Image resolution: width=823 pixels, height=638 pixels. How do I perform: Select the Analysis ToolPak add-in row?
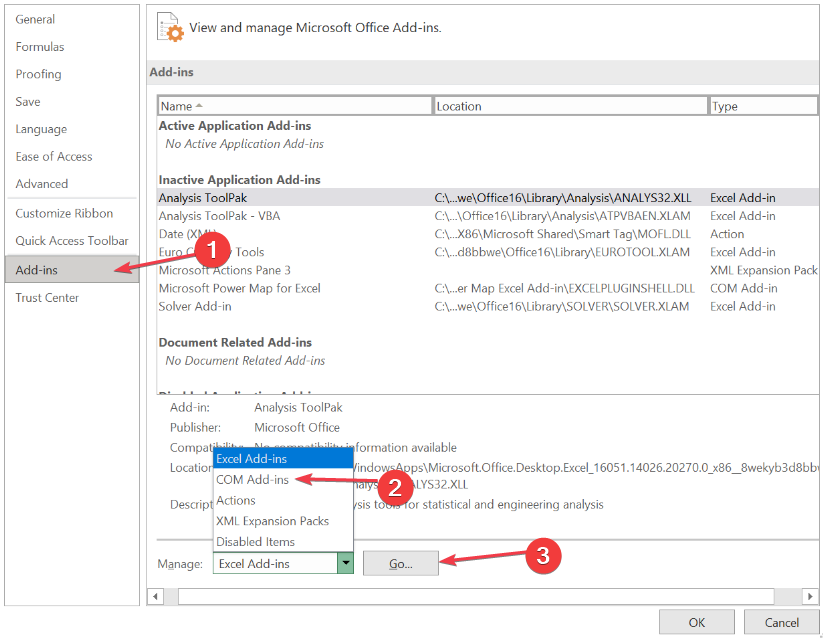488,198
